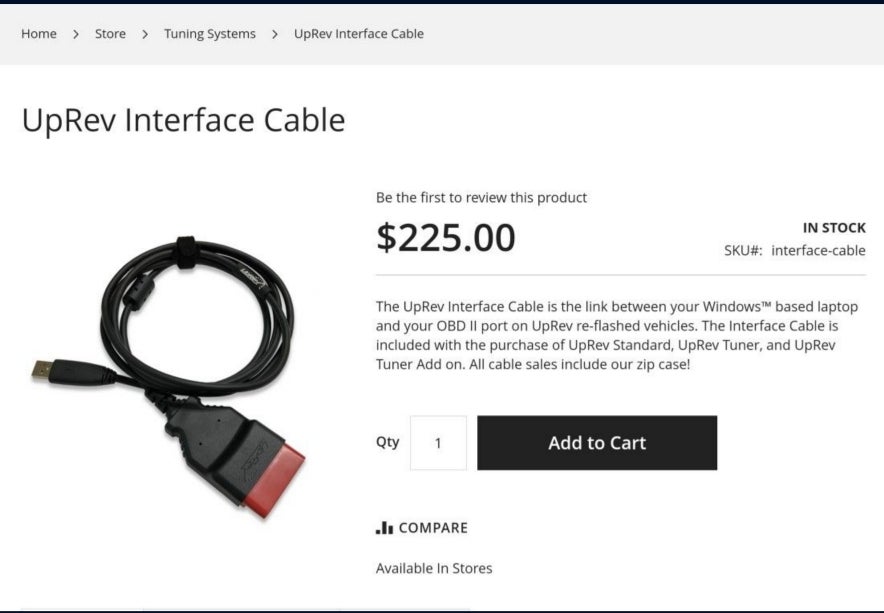Click "Be the first to review this product"
This screenshot has height=613, width=884.
click(x=481, y=197)
